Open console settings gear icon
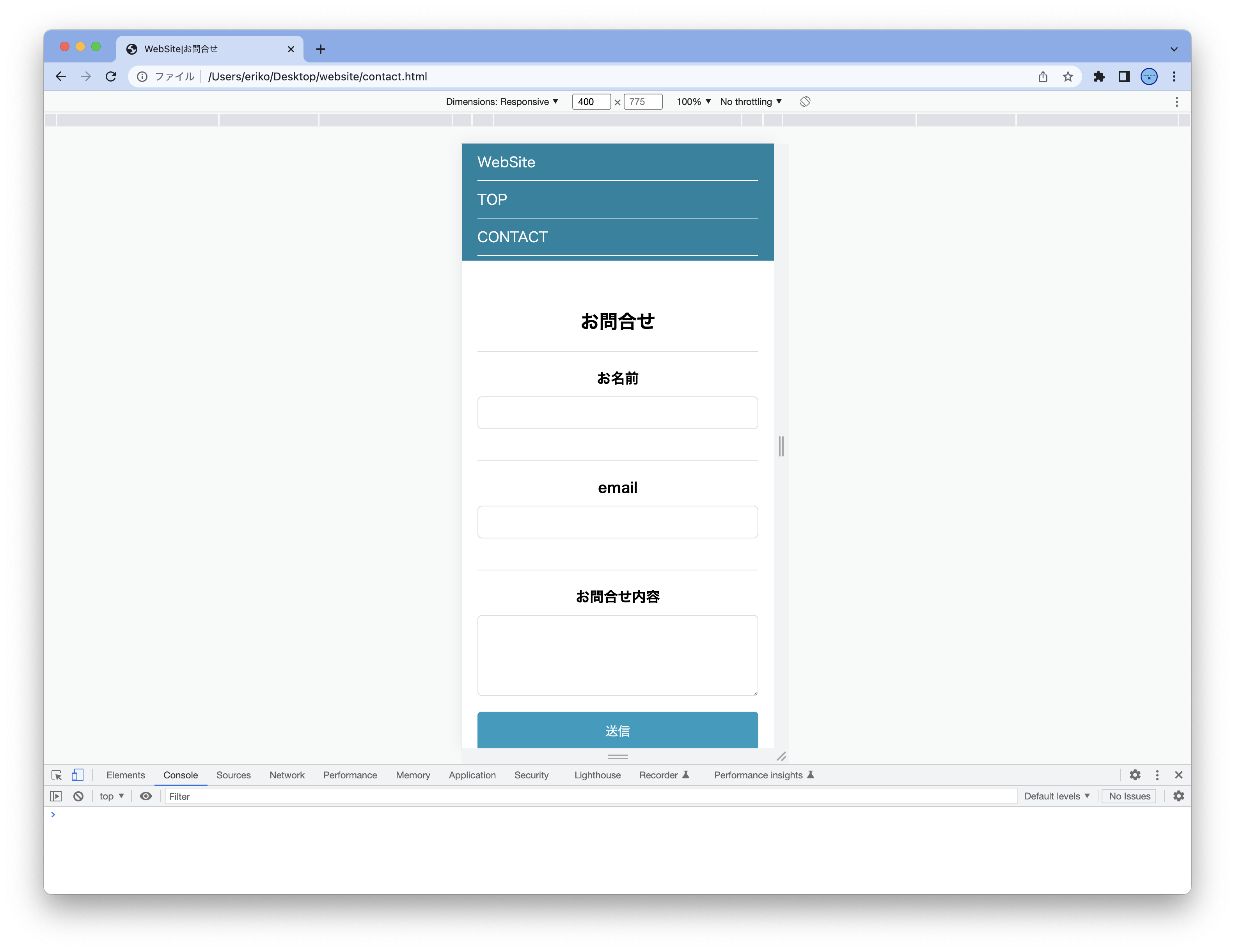This screenshot has height=952, width=1235. coord(1178,796)
